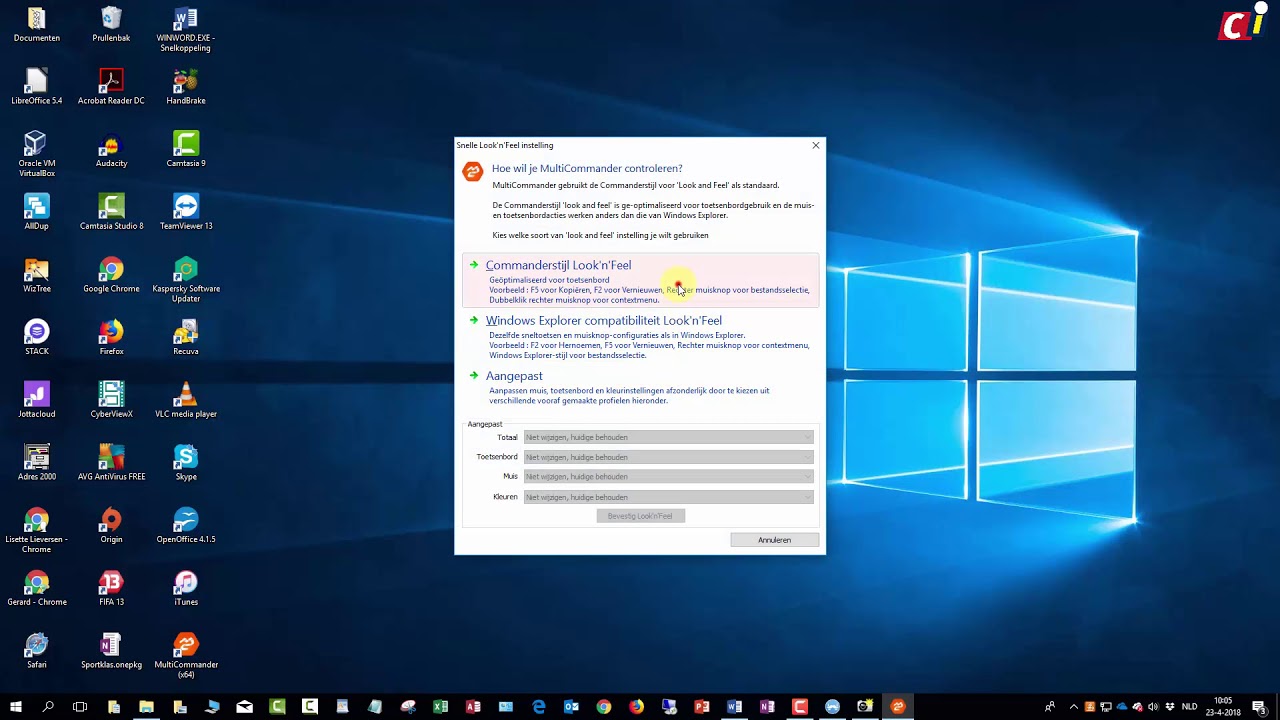Select the Aangepast option

click(x=640, y=388)
